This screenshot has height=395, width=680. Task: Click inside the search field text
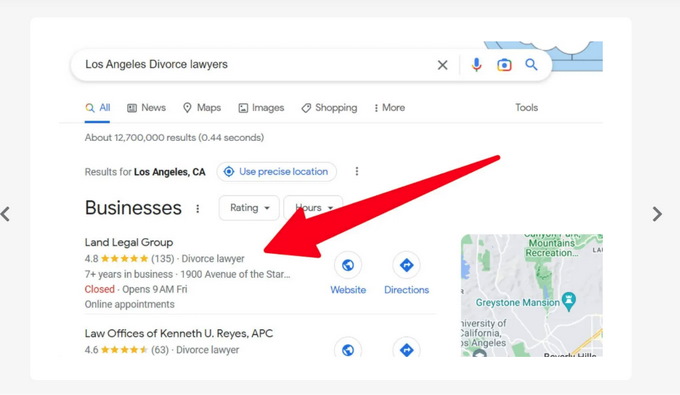tap(156, 65)
